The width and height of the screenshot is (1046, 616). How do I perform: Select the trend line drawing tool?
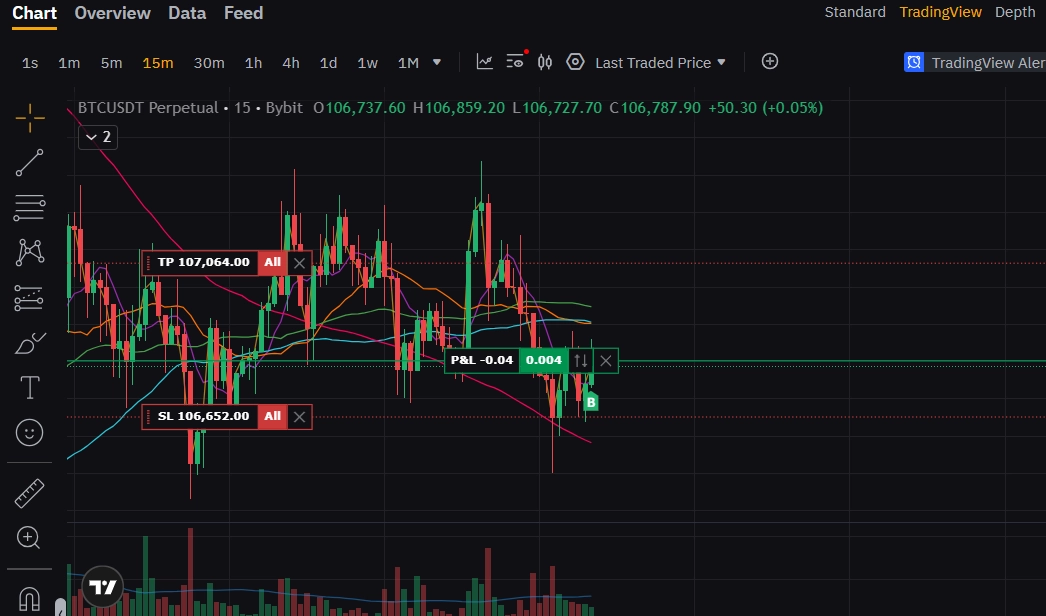point(29,163)
